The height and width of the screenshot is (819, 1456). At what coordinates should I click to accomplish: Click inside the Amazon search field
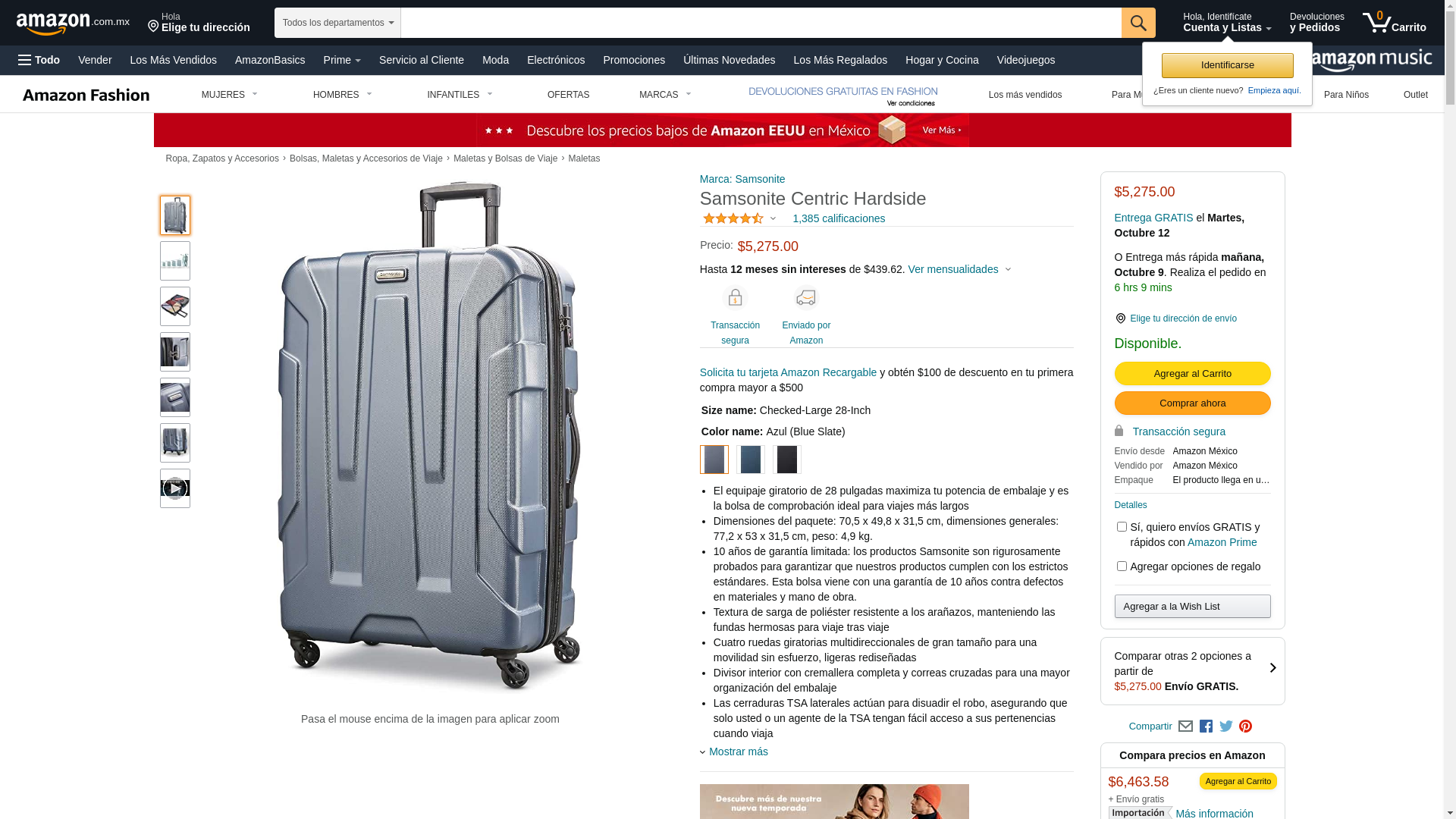(x=761, y=23)
